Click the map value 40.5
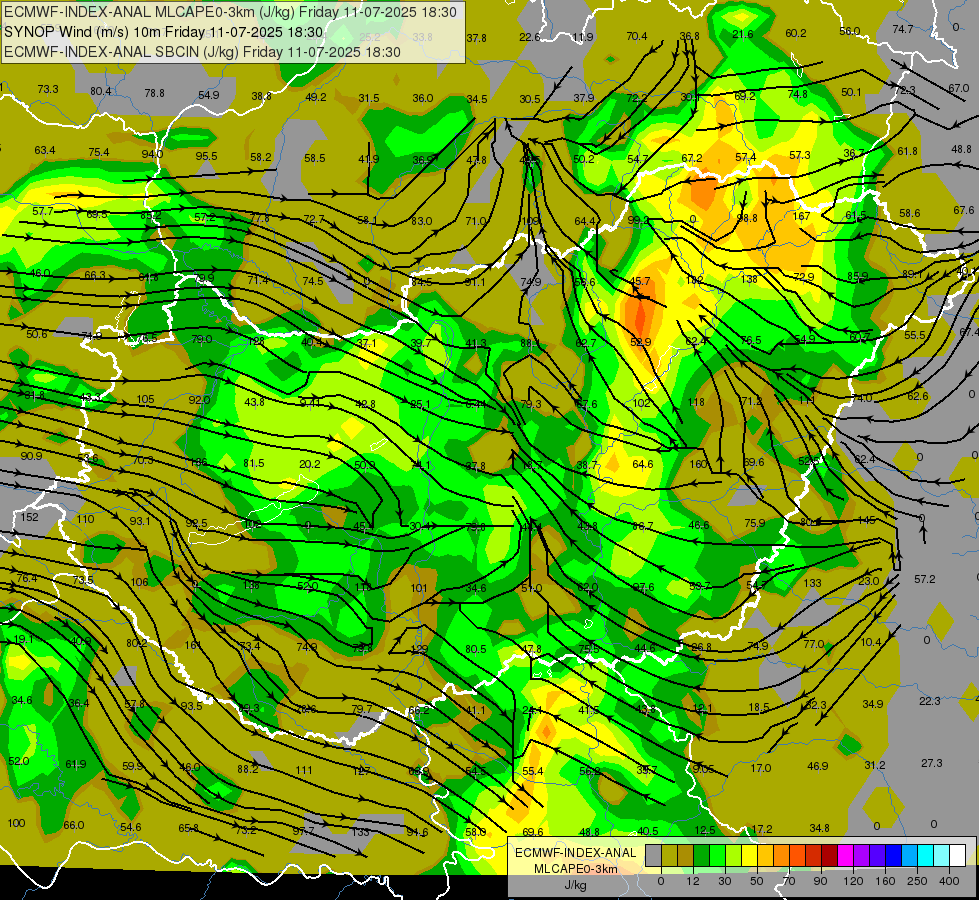Image resolution: width=979 pixels, height=900 pixels. pos(647,831)
